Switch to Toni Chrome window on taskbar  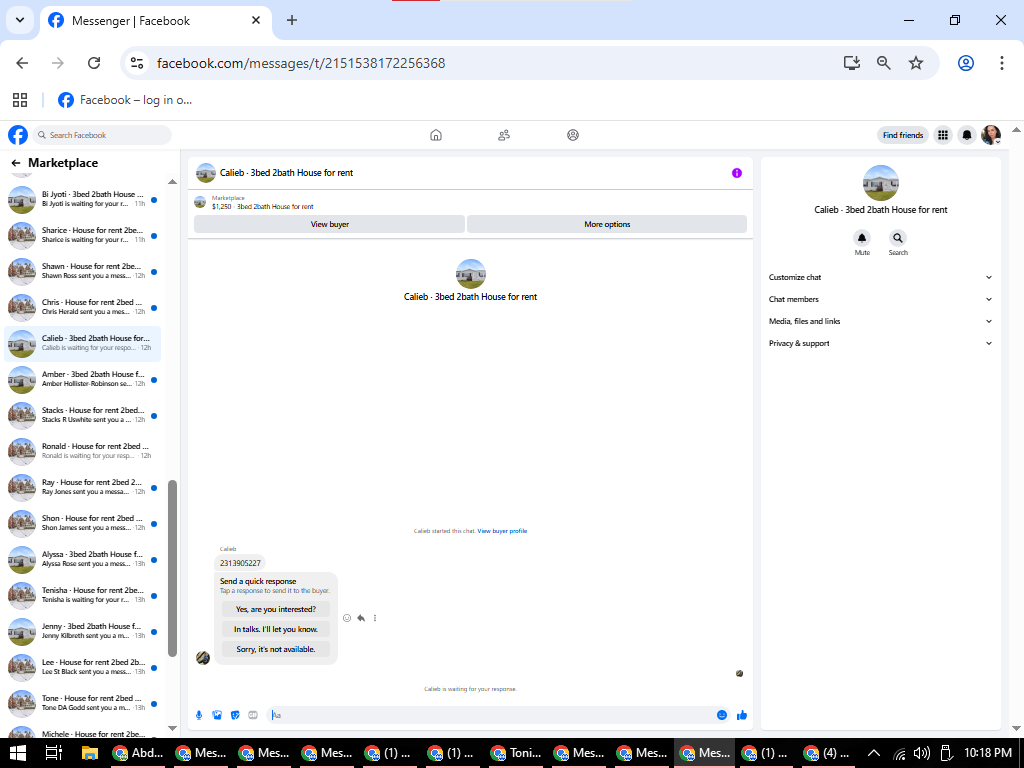pyautogui.click(x=518, y=753)
